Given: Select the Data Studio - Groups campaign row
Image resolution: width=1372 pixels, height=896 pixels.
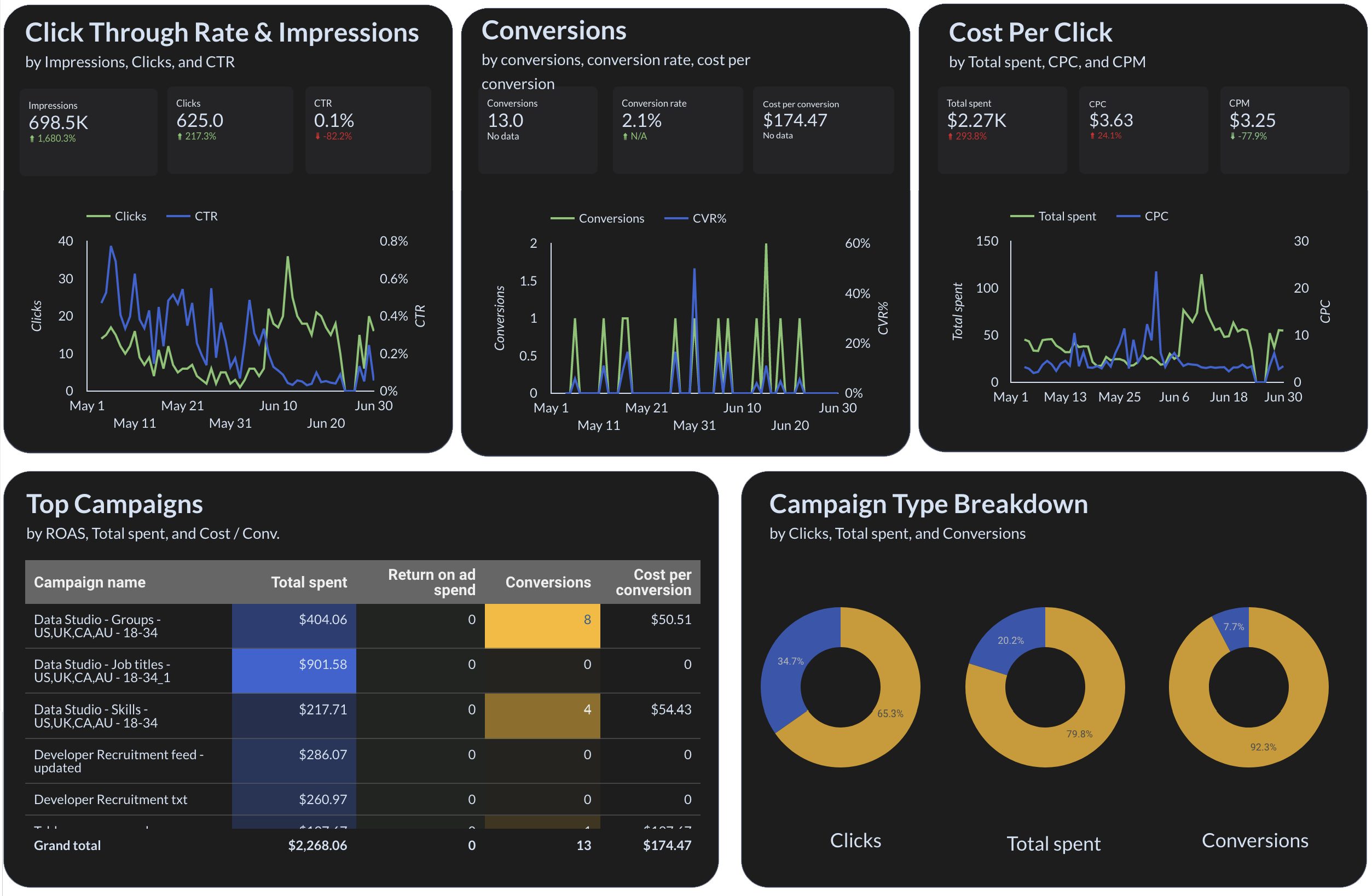Looking at the screenshot, I should (363, 626).
